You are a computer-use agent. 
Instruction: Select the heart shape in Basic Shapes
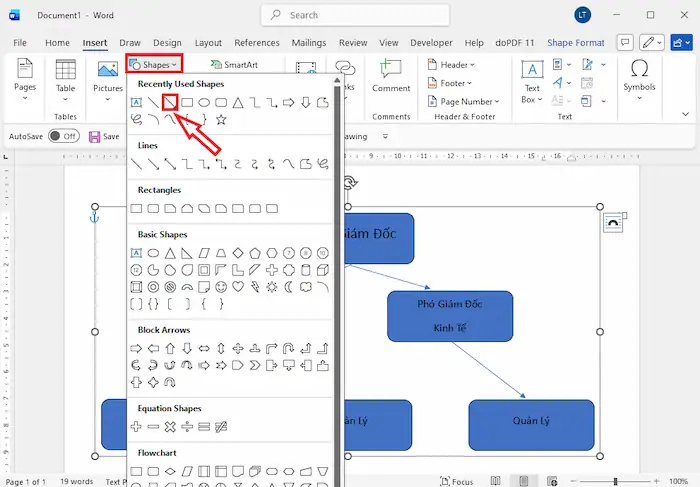pos(238,287)
